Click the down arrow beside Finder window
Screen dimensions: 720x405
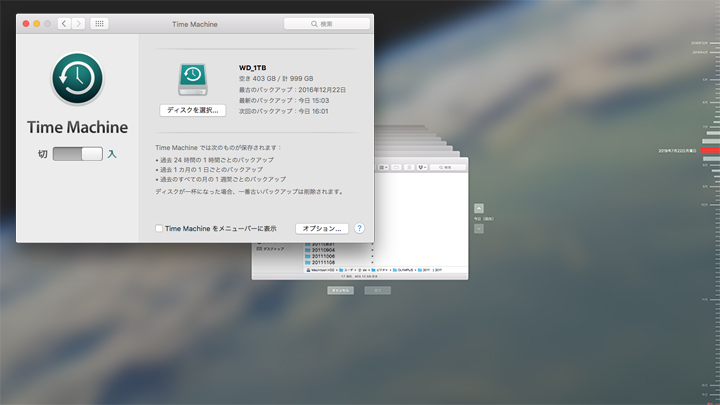(478, 228)
